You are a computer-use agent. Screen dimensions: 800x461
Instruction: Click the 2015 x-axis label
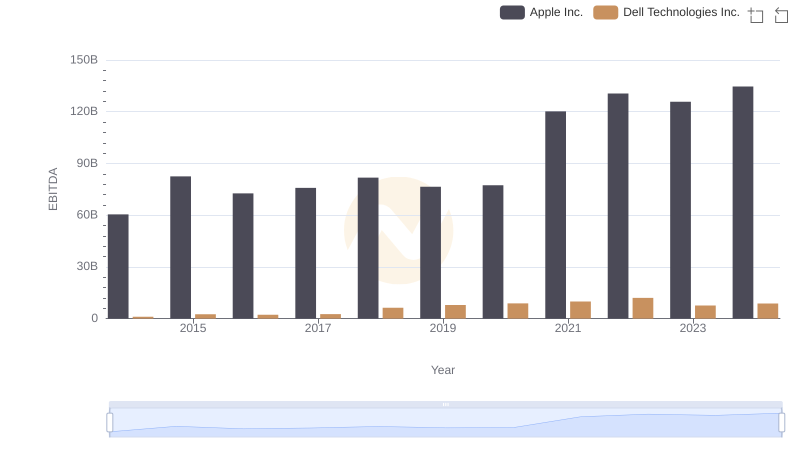point(193,328)
